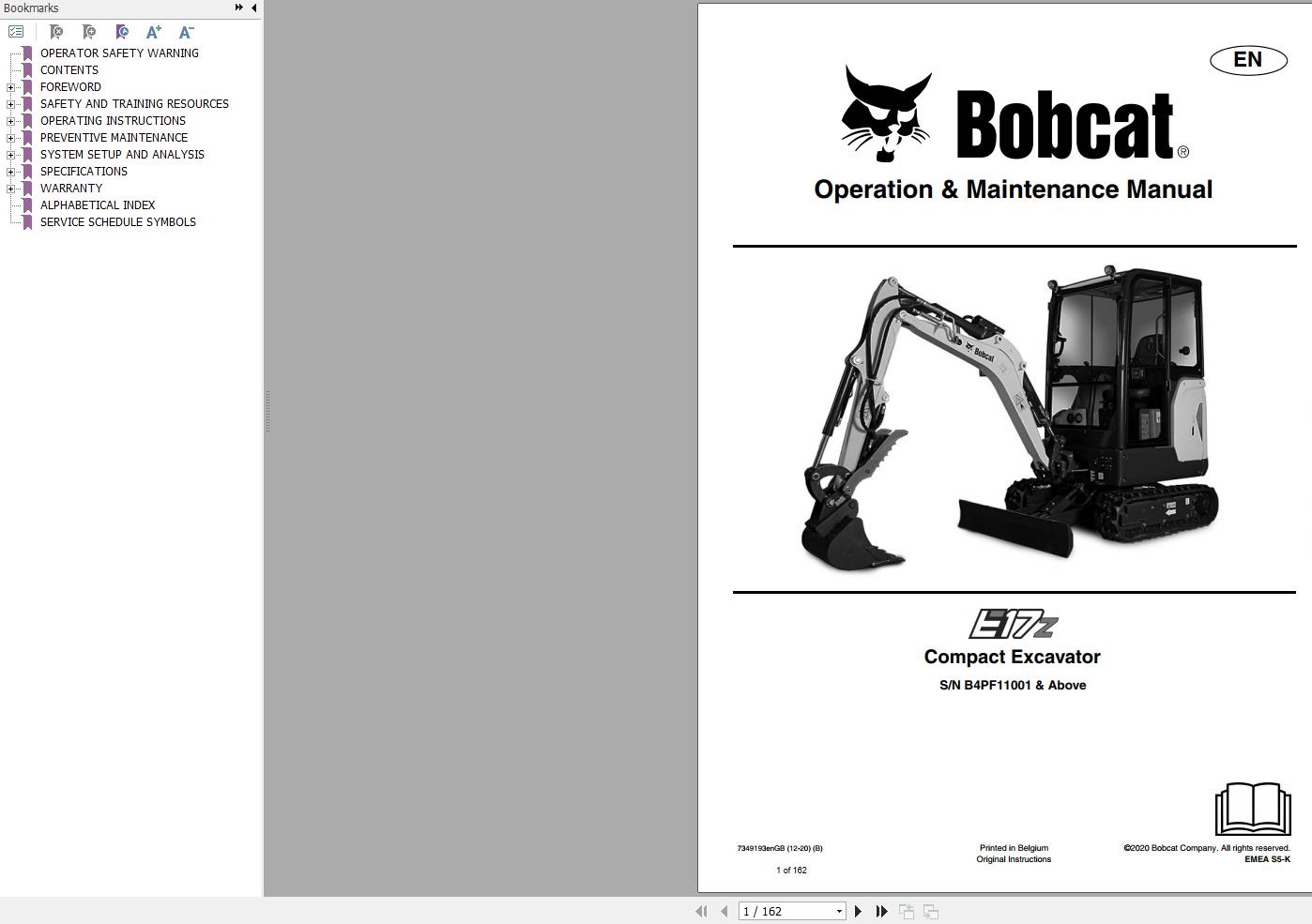Decrease bookmark font size with A- icon

coord(187,32)
